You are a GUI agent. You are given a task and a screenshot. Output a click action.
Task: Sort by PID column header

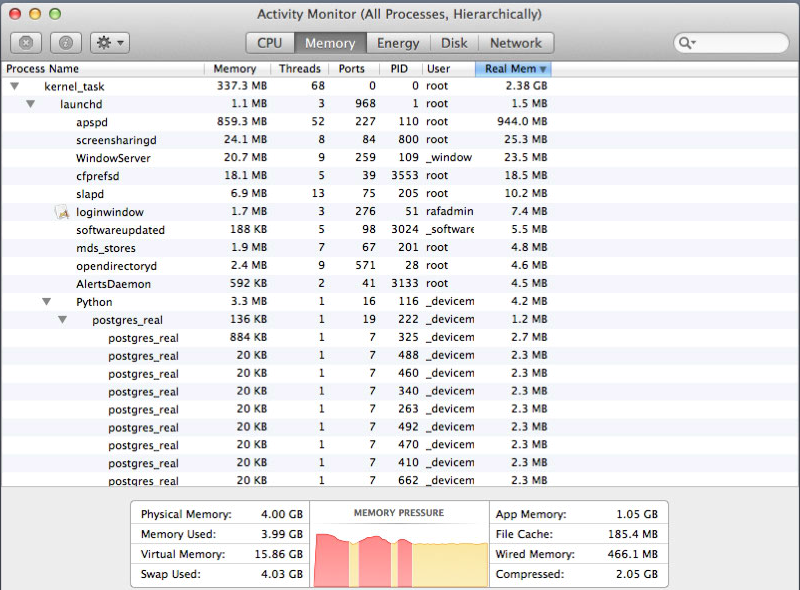pos(401,69)
